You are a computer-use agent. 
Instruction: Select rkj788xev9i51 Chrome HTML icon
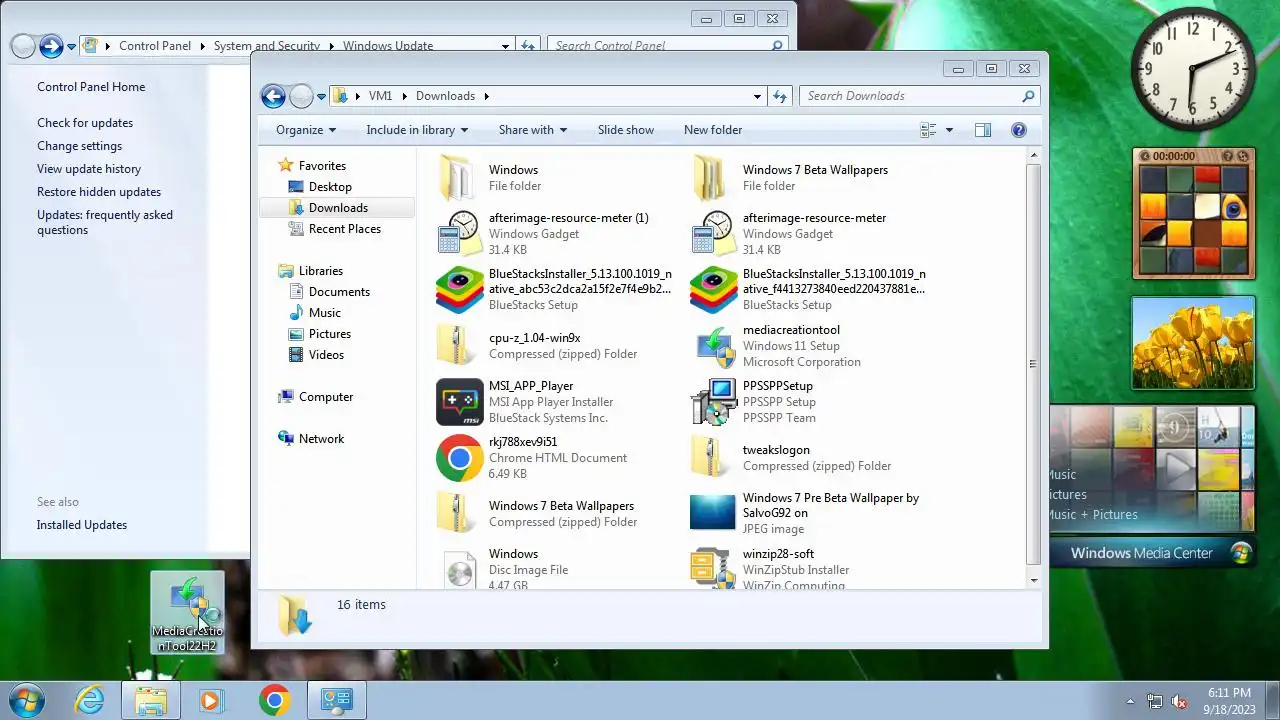[459, 458]
